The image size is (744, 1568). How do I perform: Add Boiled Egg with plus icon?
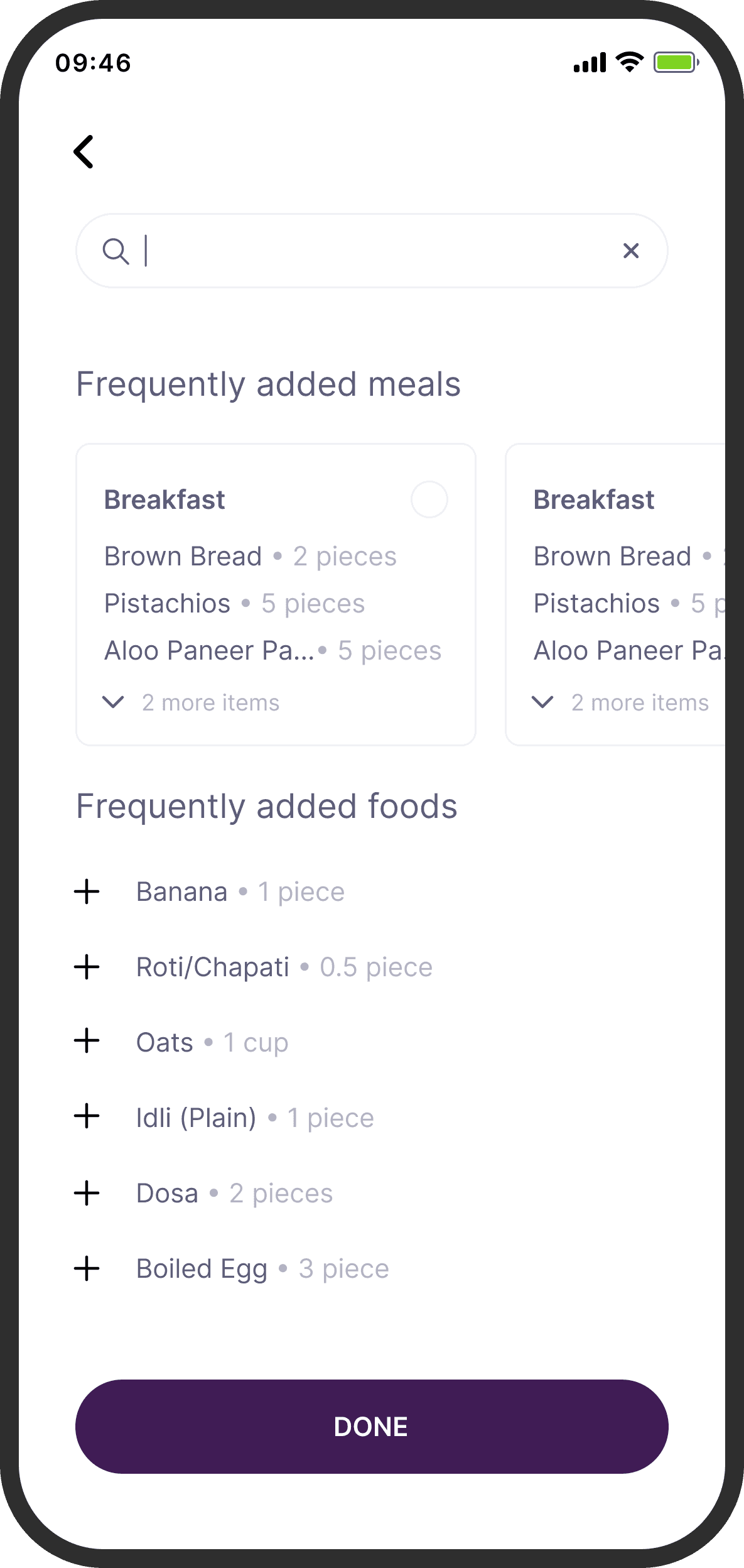click(87, 1269)
